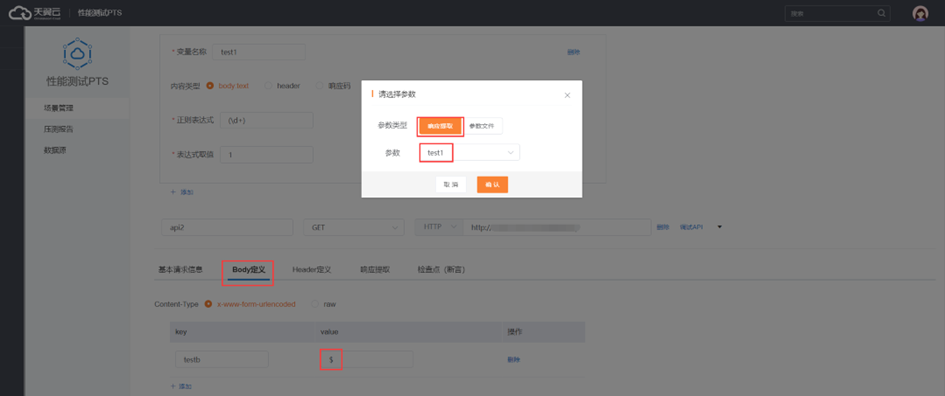Screen dimensions: 945x396
Task: Switch to 检查点（断言）tab
Action: tap(441, 269)
